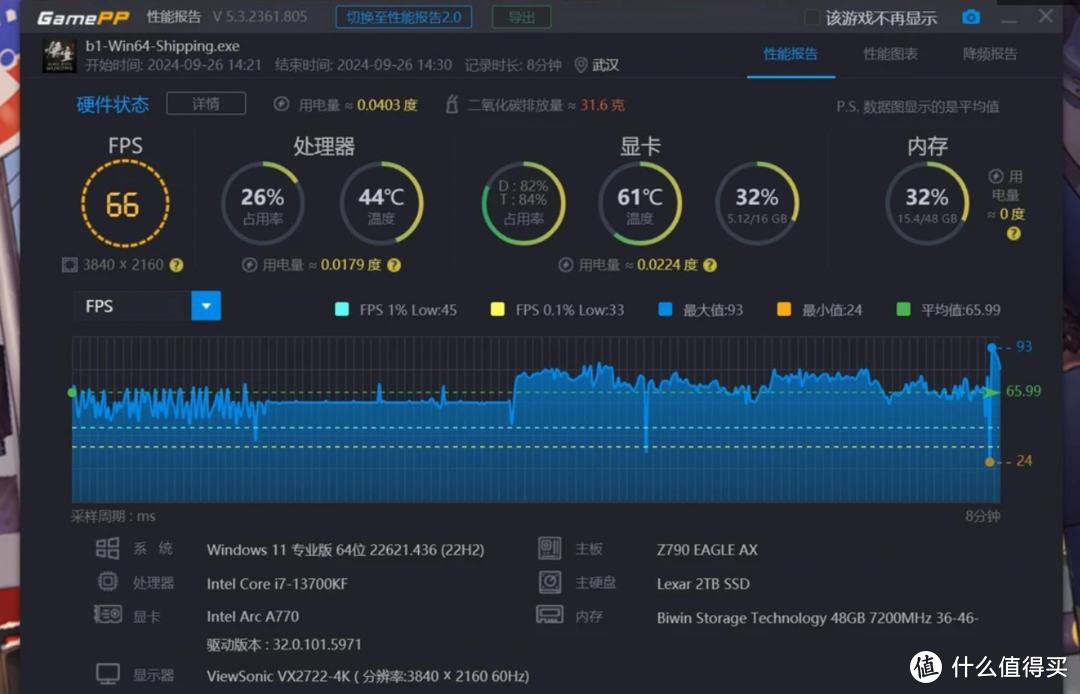Open help icon beside CPU power 0.0179 度

(394, 265)
